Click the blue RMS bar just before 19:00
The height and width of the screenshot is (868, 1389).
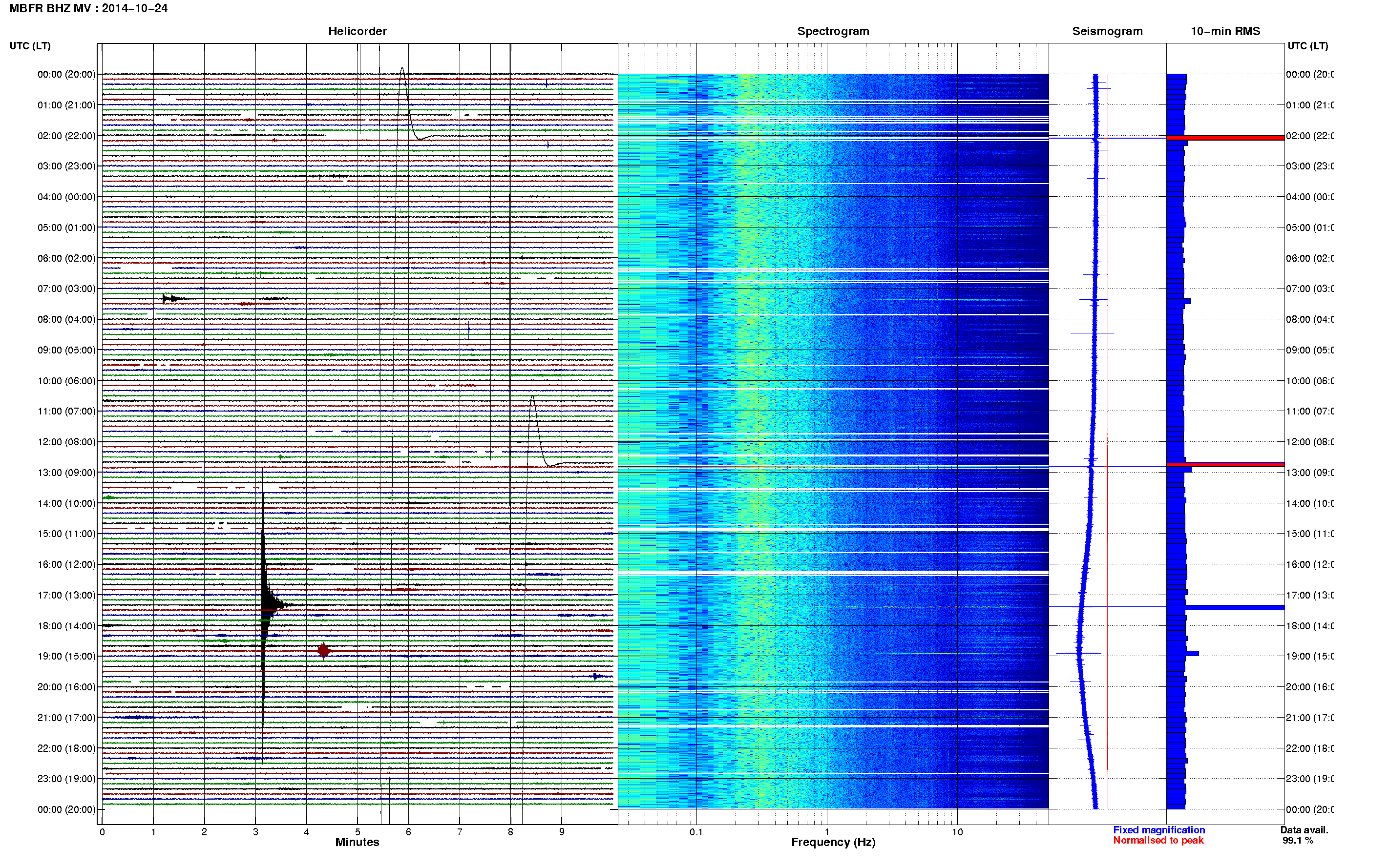click(x=1182, y=653)
